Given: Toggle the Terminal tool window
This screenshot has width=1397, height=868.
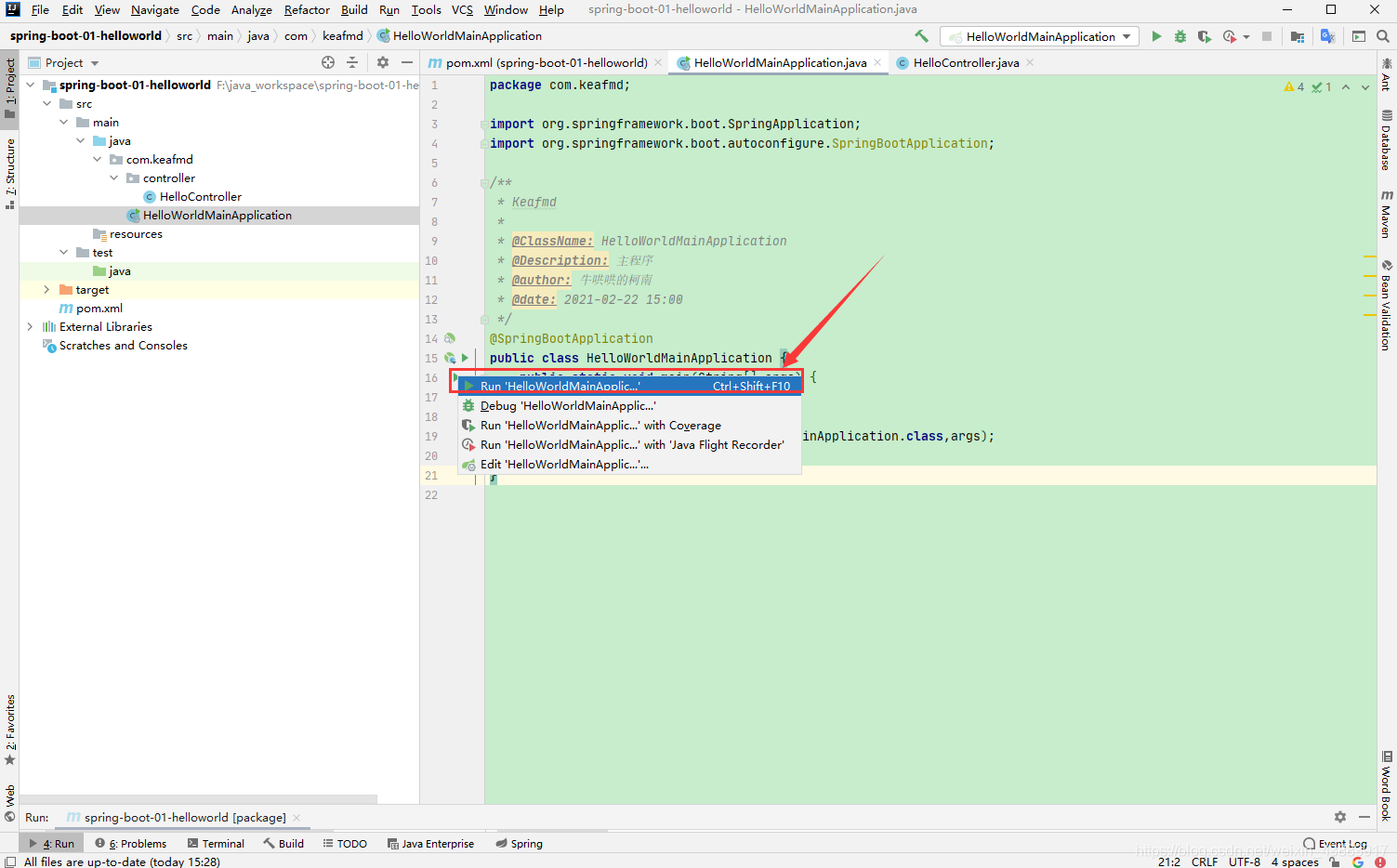Looking at the screenshot, I should [216, 844].
